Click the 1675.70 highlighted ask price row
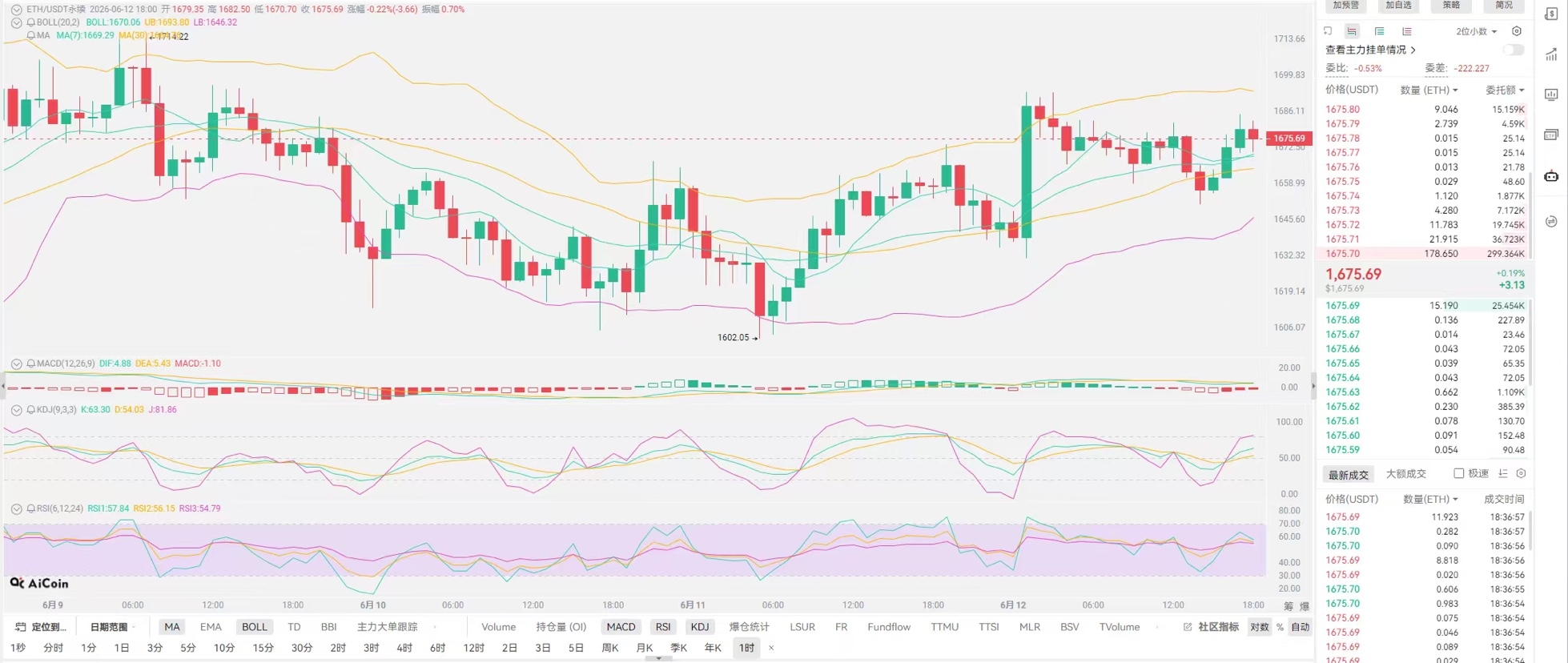Viewport: 1568px width, 663px height. pyautogui.click(x=1424, y=254)
